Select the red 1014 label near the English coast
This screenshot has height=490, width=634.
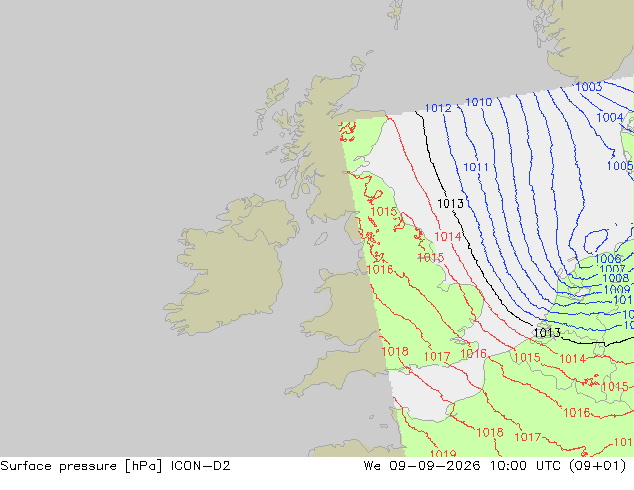click(448, 237)
